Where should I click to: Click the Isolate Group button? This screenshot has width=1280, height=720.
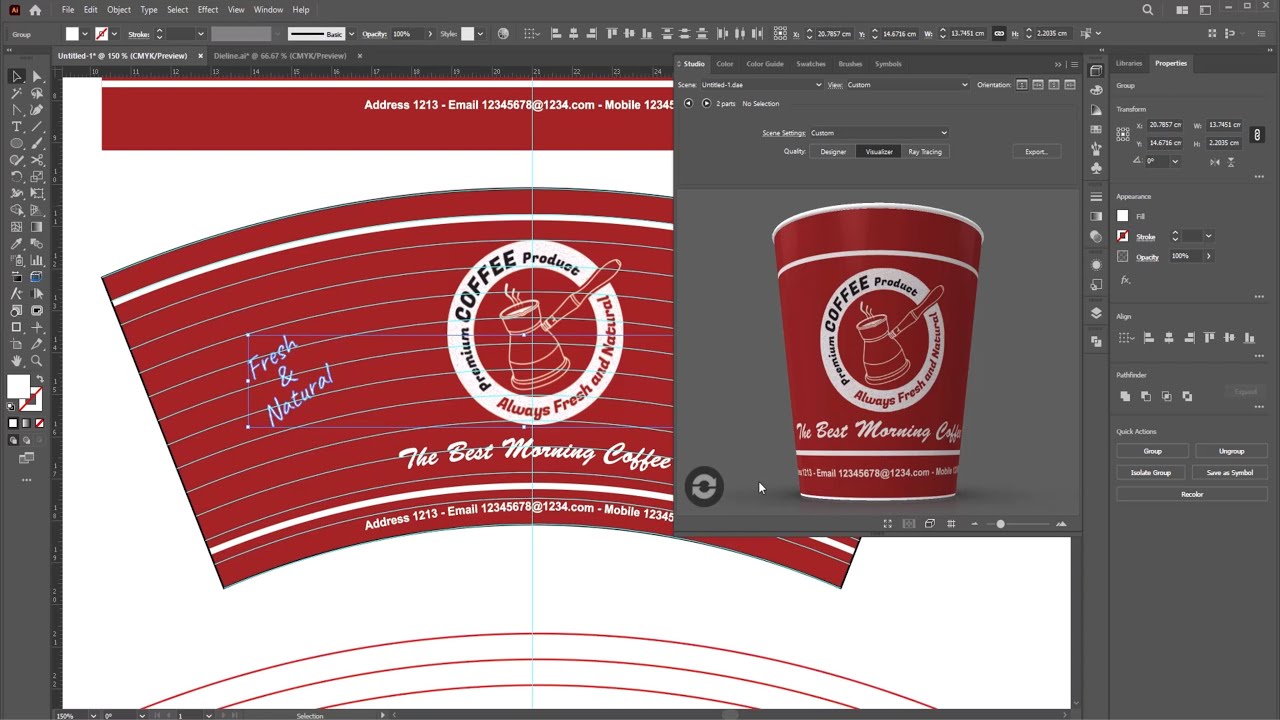pos(1151,473)
